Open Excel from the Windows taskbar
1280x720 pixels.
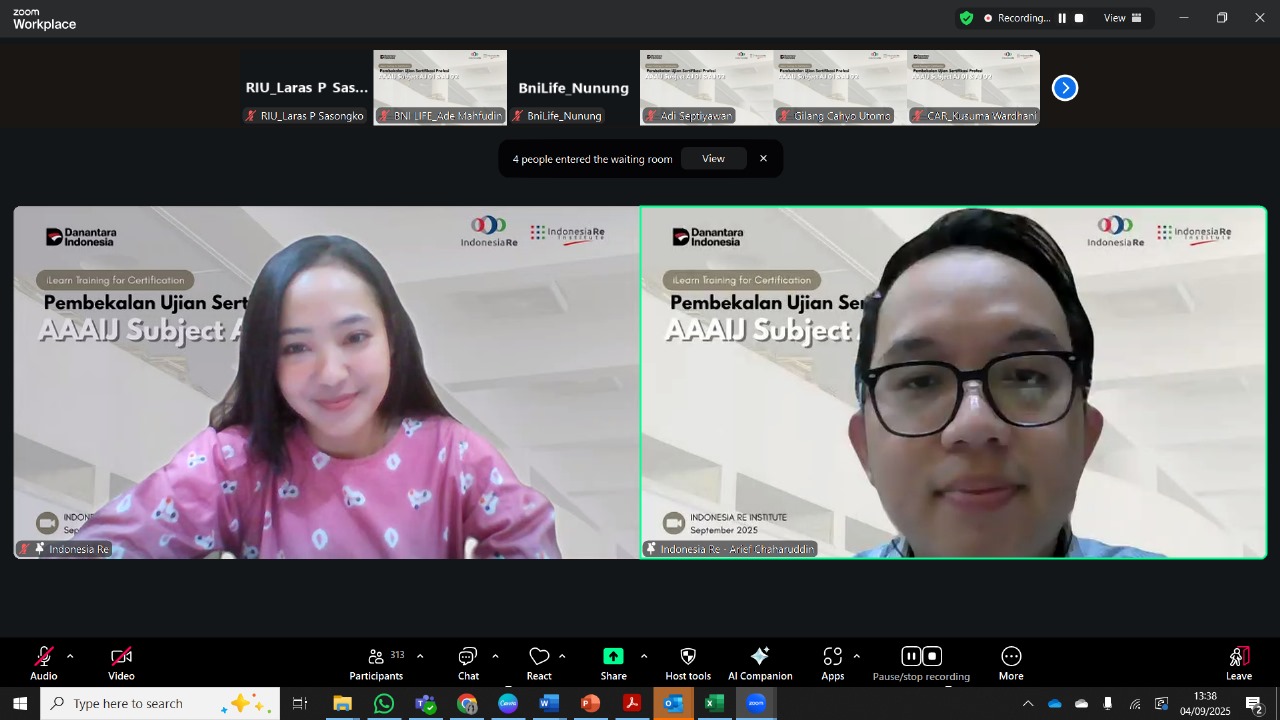(x=714, y=704)
